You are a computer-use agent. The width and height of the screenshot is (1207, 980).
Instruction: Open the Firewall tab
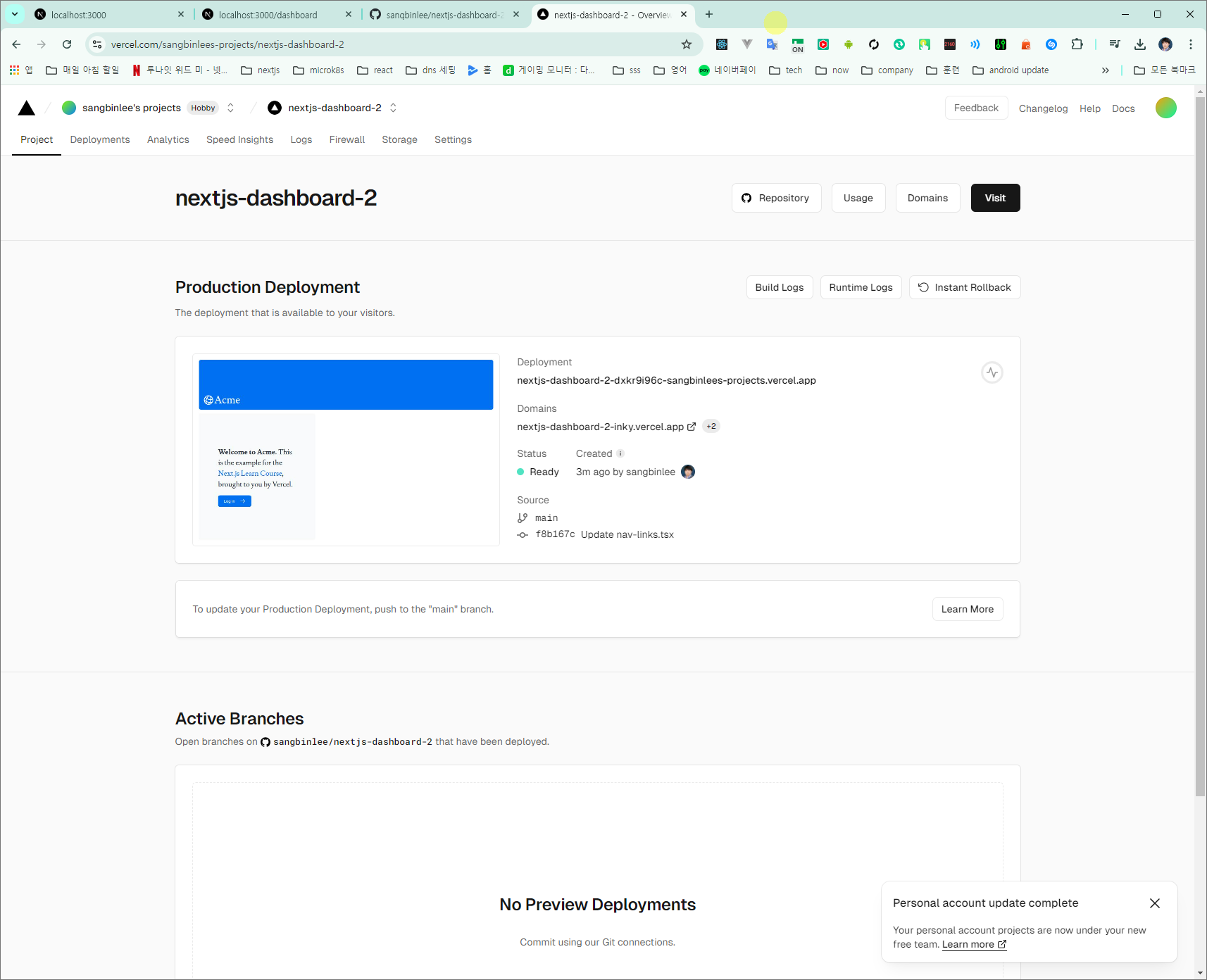point(347,139)
